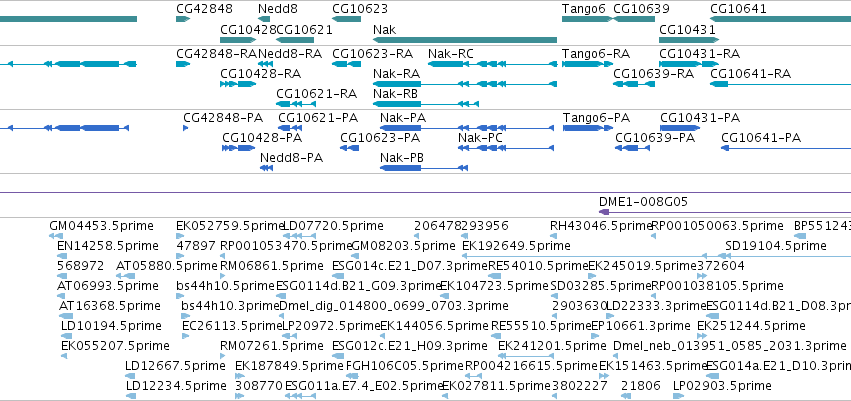
Task: Select the Nak-PC protein feature
Action: [x=506, y=148]
